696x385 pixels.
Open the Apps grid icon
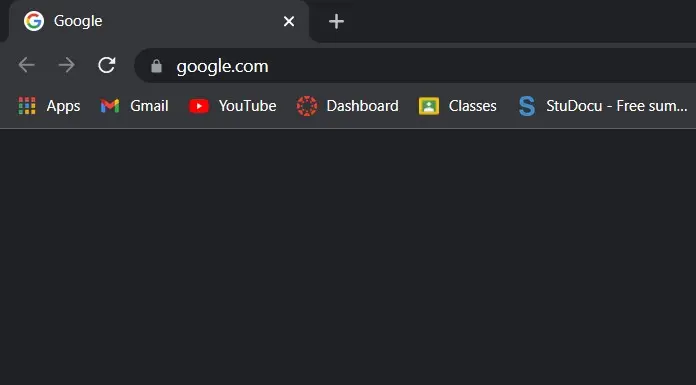(x=27, y=106)
